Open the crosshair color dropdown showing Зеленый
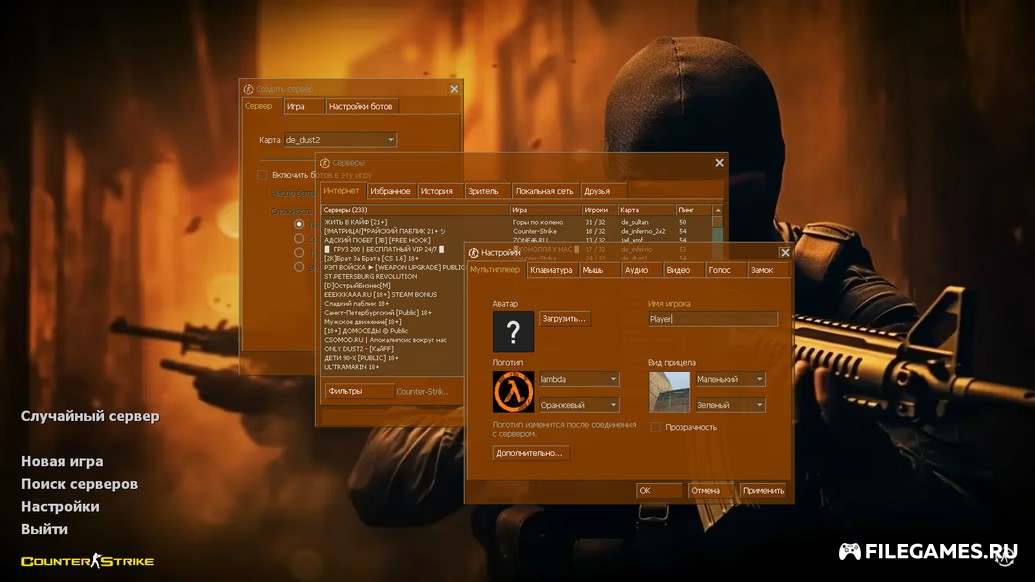Screen dimensions: 1035x582 [x=730, y=404]
